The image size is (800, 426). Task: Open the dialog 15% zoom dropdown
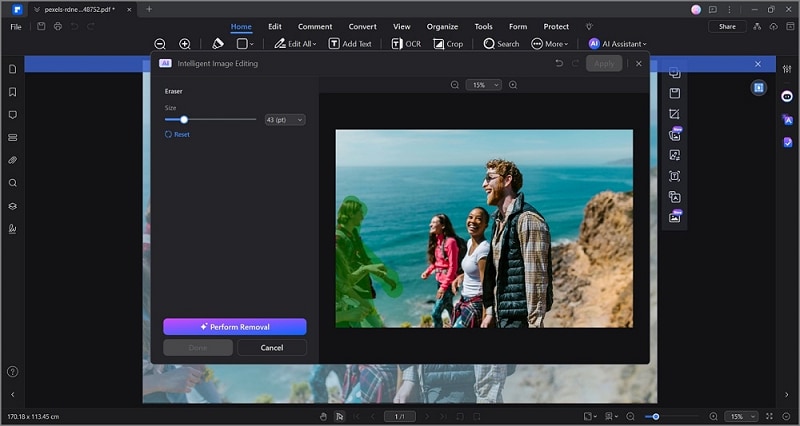point(483,85)
